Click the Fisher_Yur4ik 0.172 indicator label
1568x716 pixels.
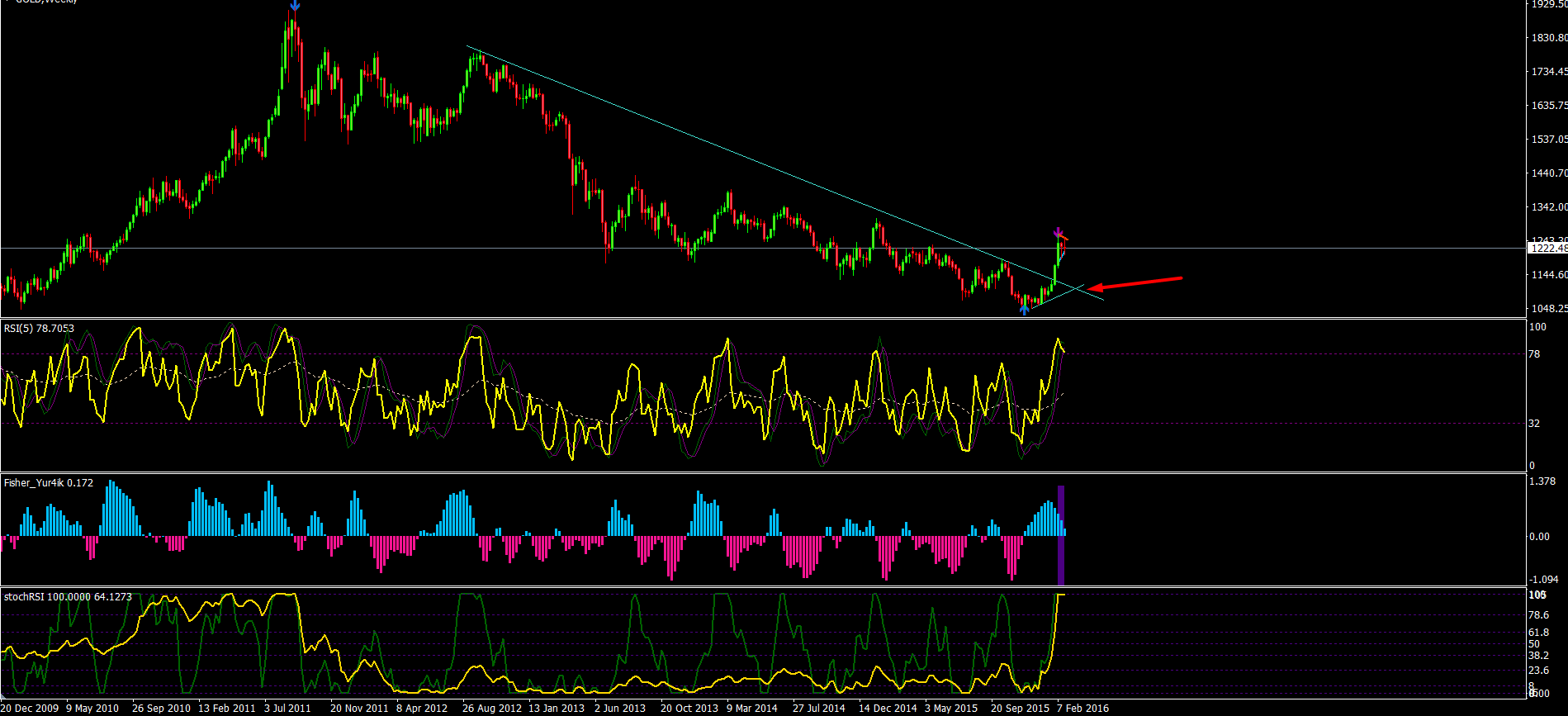pyautogui.click(x=49, y=482)
